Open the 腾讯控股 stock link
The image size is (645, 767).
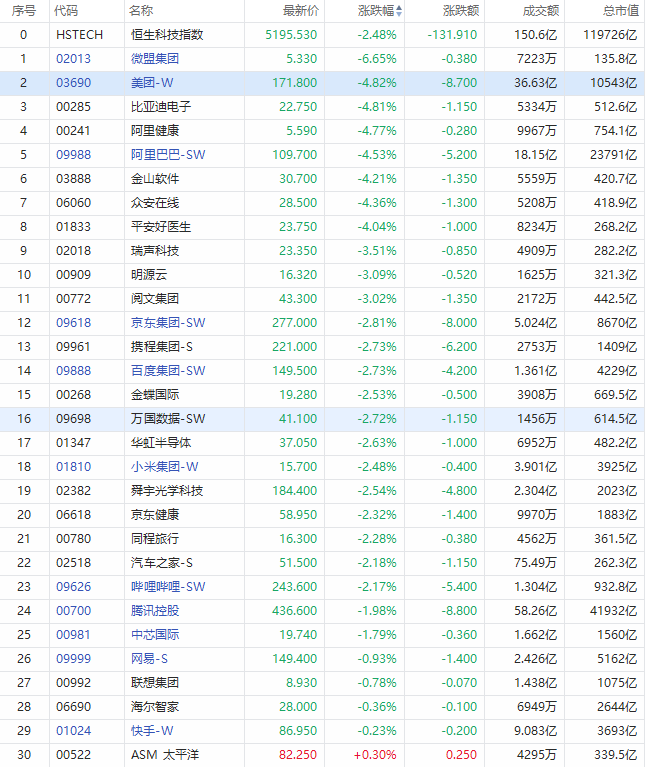coord(155,610)
